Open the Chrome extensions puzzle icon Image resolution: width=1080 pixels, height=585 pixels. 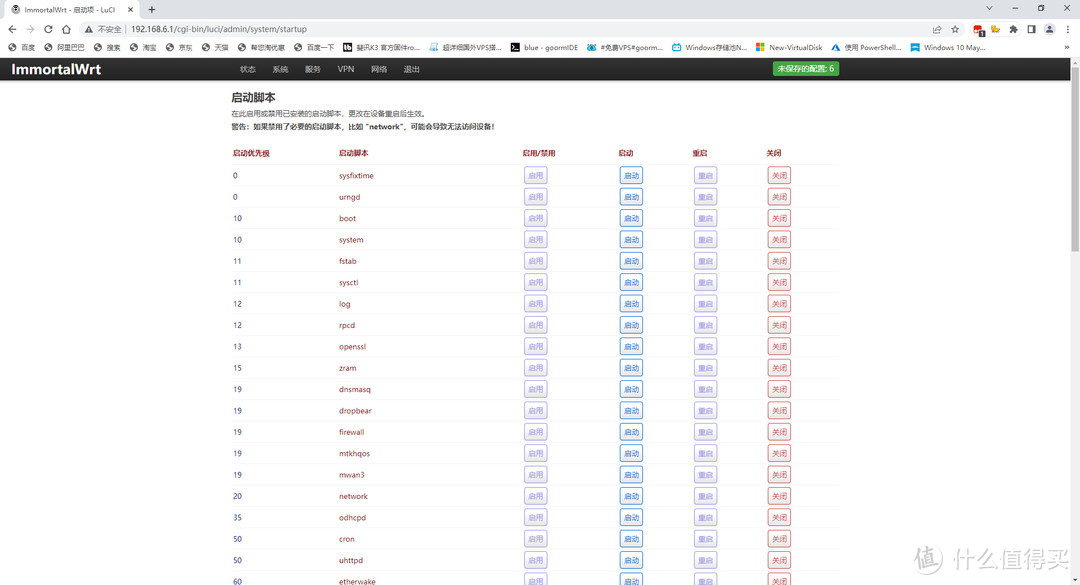(x=1013, y=29)
